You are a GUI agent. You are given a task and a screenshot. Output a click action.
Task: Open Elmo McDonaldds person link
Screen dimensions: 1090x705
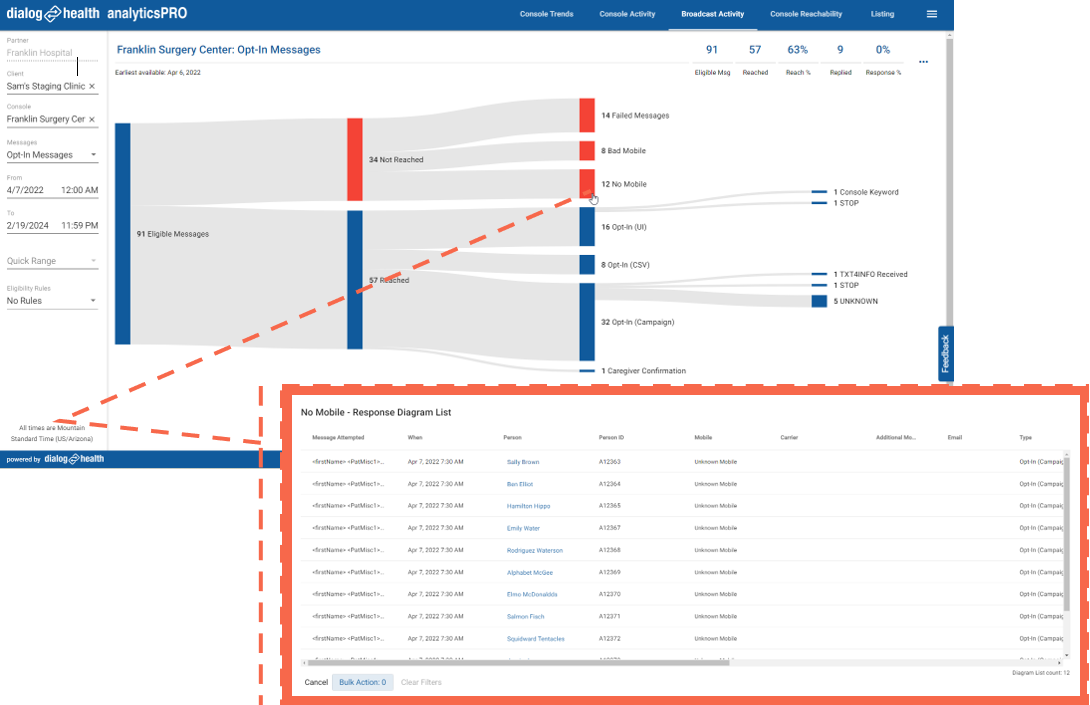click(532, 594)
